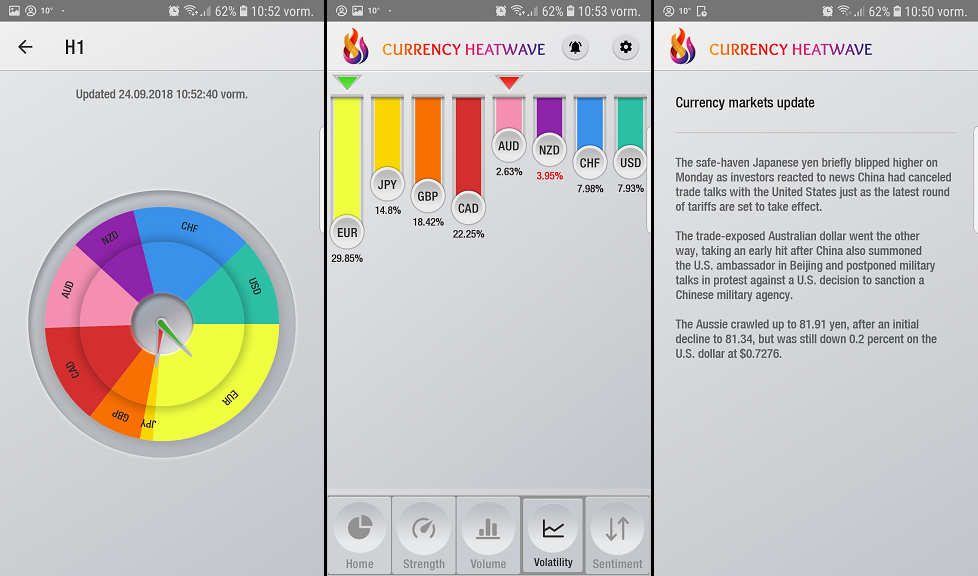978x576 pixels.
Task: Click the 29.85% value under EUR
Action: (x=347, y=258)
